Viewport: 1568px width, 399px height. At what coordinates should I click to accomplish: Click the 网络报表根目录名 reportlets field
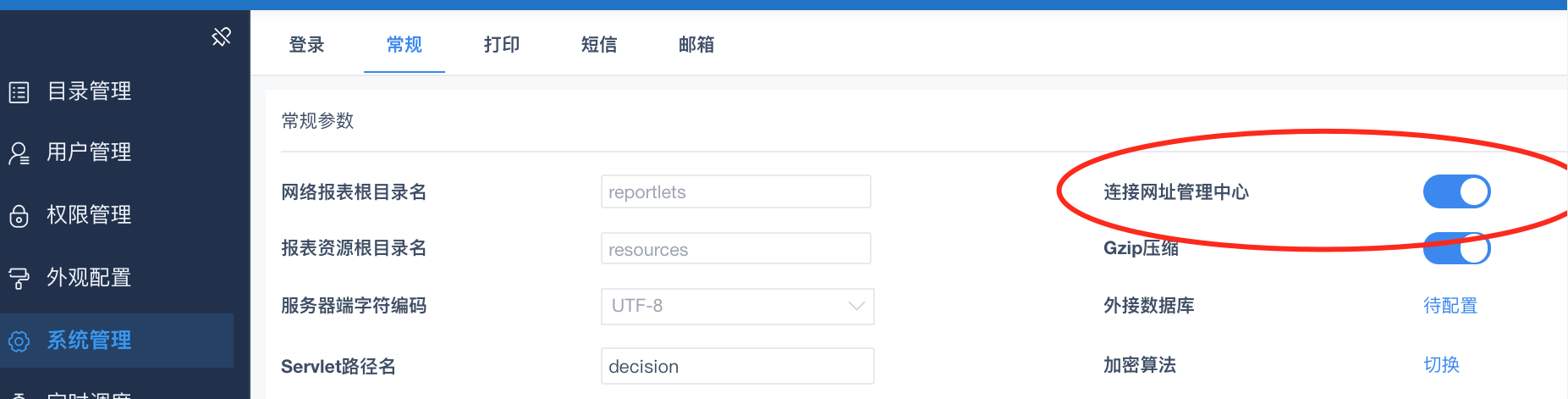pos(735,191)
